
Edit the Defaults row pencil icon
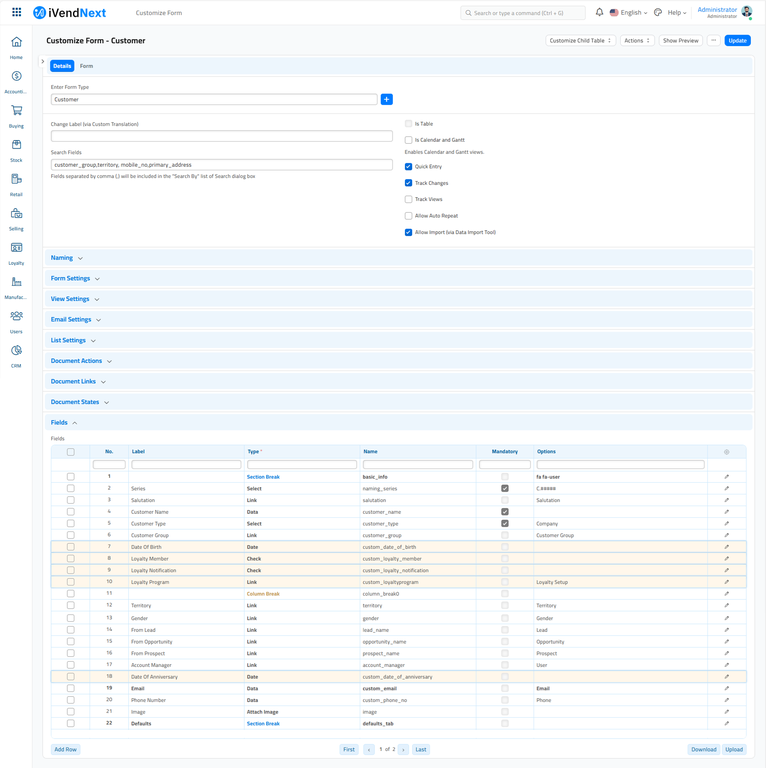(726, 723)
